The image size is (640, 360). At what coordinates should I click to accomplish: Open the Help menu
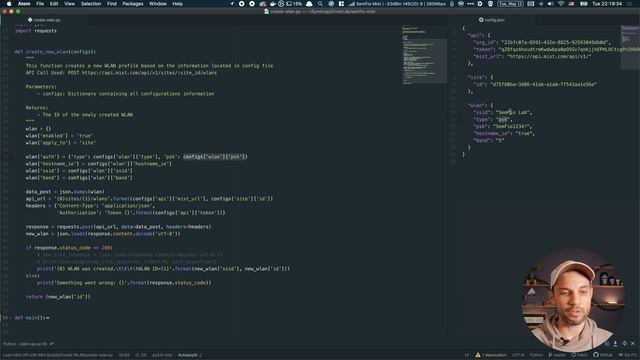pos(178,4)
